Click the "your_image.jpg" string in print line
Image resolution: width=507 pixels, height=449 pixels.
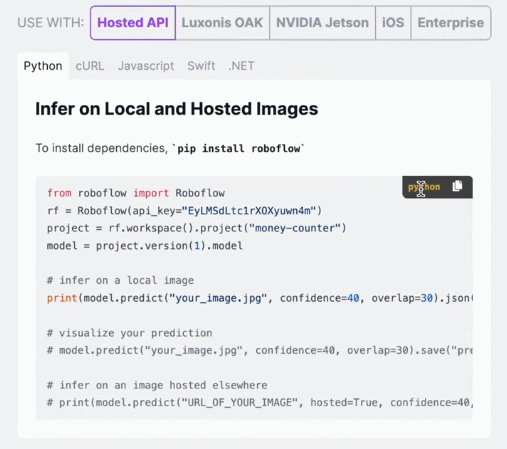click(x=218, y=298)
